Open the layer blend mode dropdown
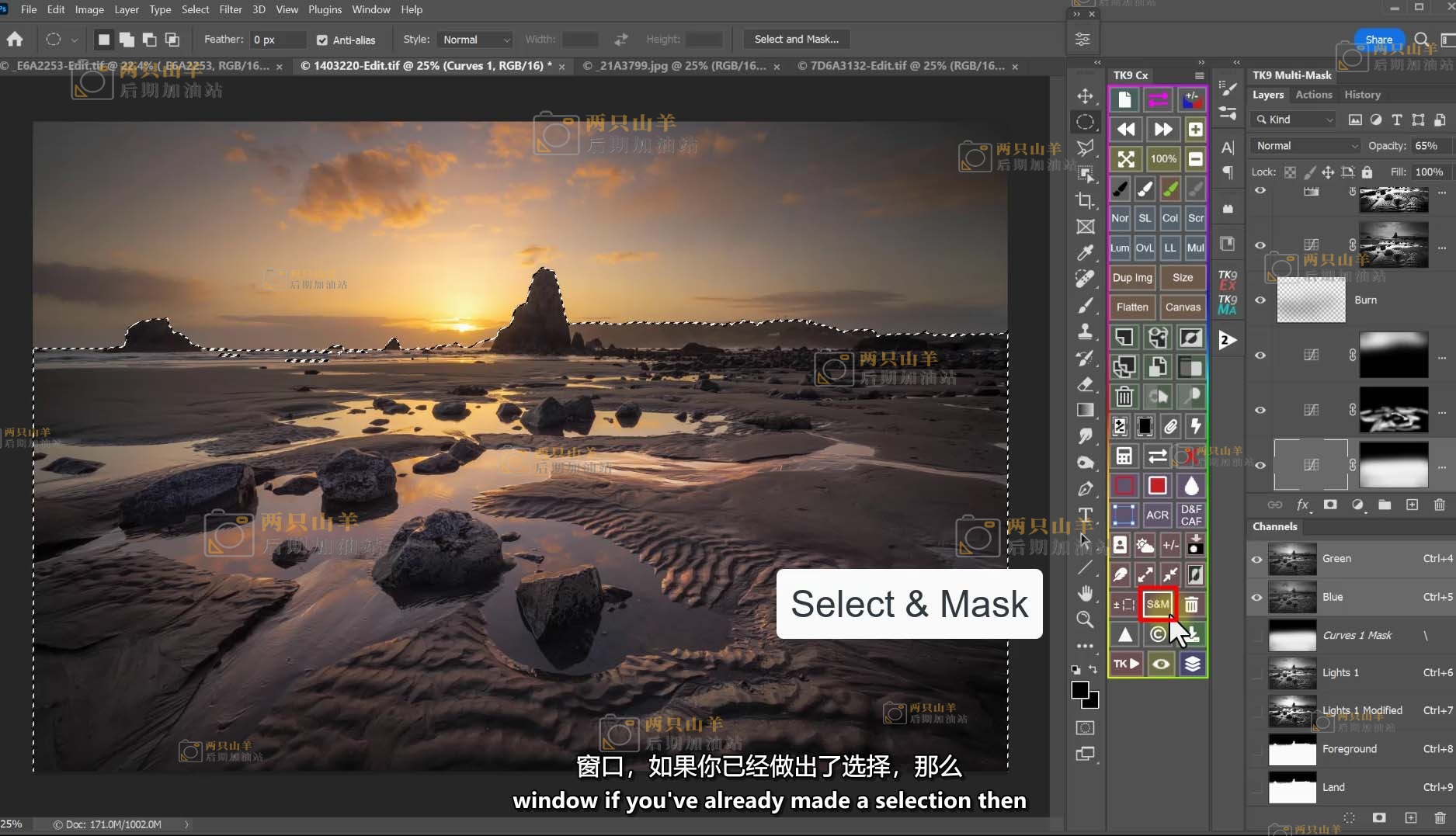This screenshot has width=1456, height=836. click(x=1306, y=146)
